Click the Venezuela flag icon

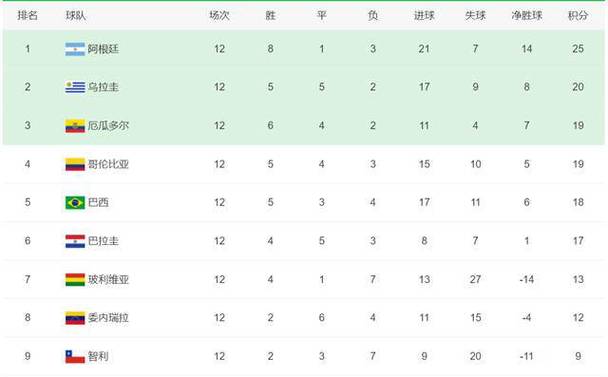pyautogui.click(x=75, y=318)
